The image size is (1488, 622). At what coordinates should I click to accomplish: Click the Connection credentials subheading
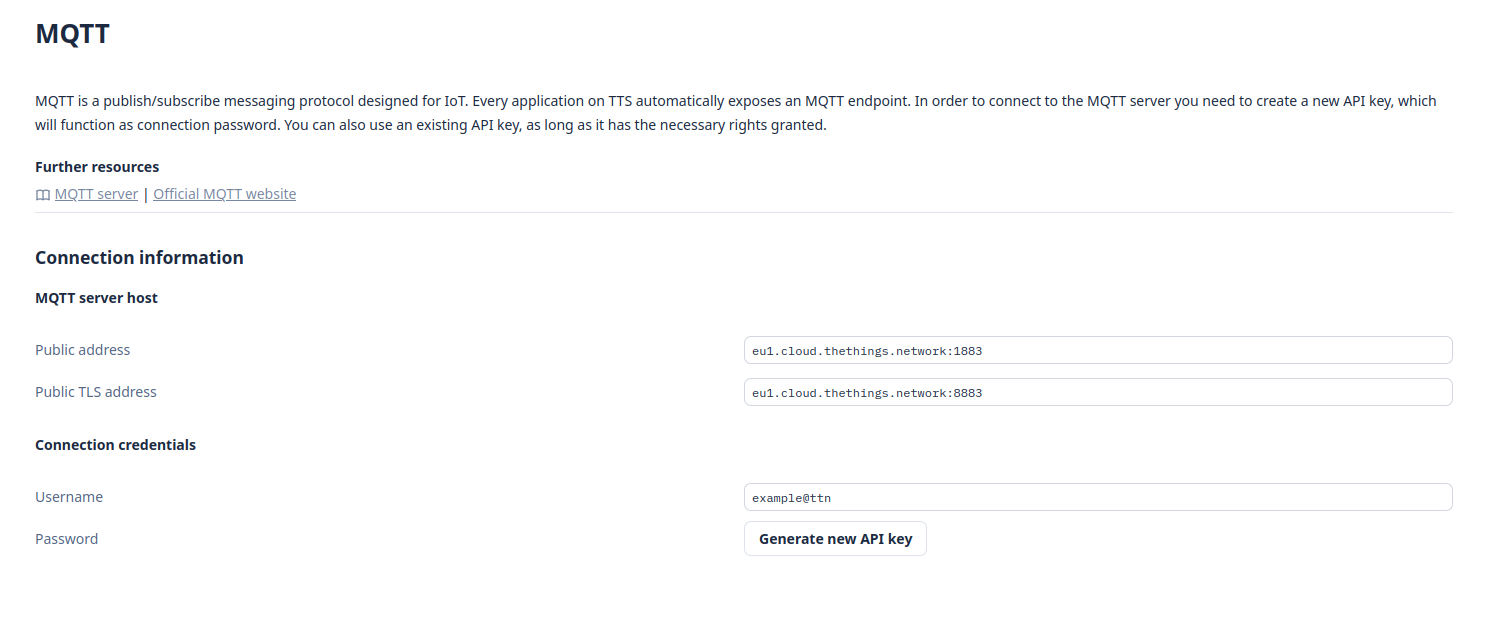(115, 444)
